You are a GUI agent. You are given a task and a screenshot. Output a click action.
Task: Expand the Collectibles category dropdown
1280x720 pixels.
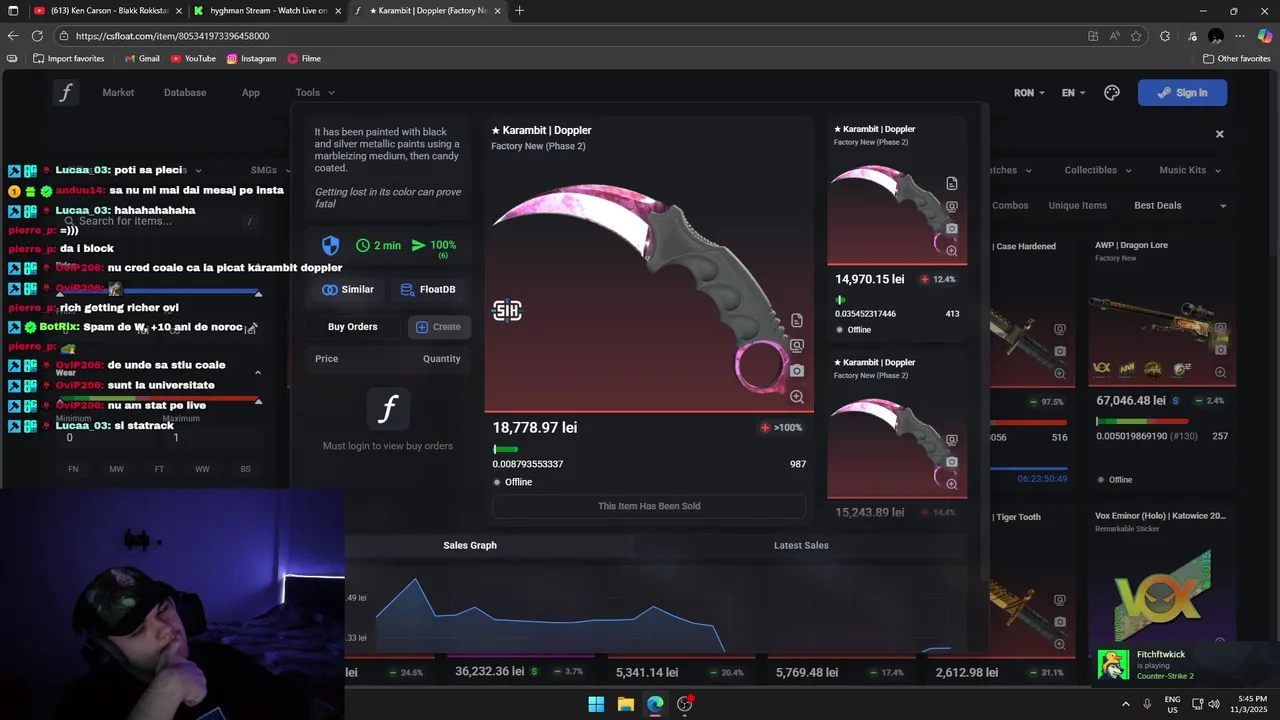1097,170
